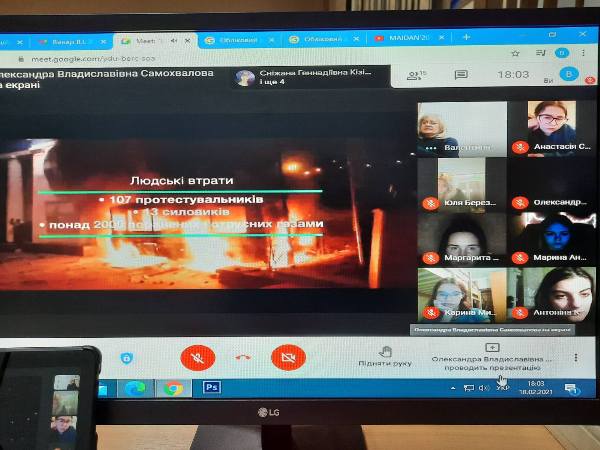Close the Вакар В.І. browser tab
The image size is (600, 450).
coord(103,42)
